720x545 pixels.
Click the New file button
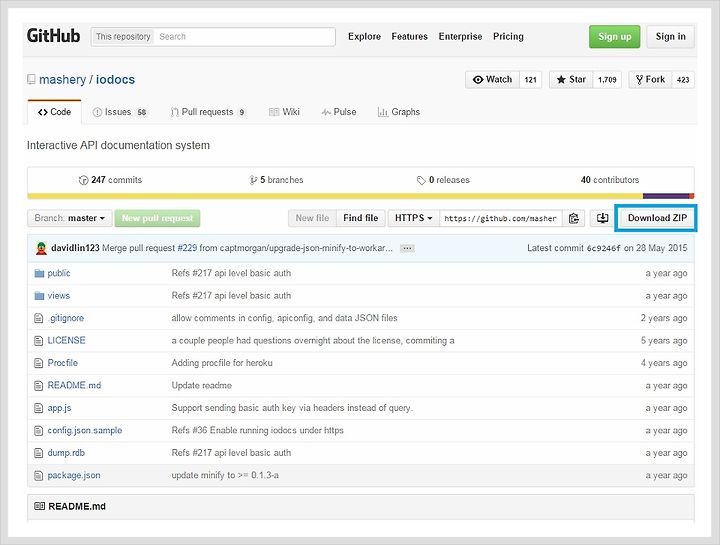click(312, 218)
